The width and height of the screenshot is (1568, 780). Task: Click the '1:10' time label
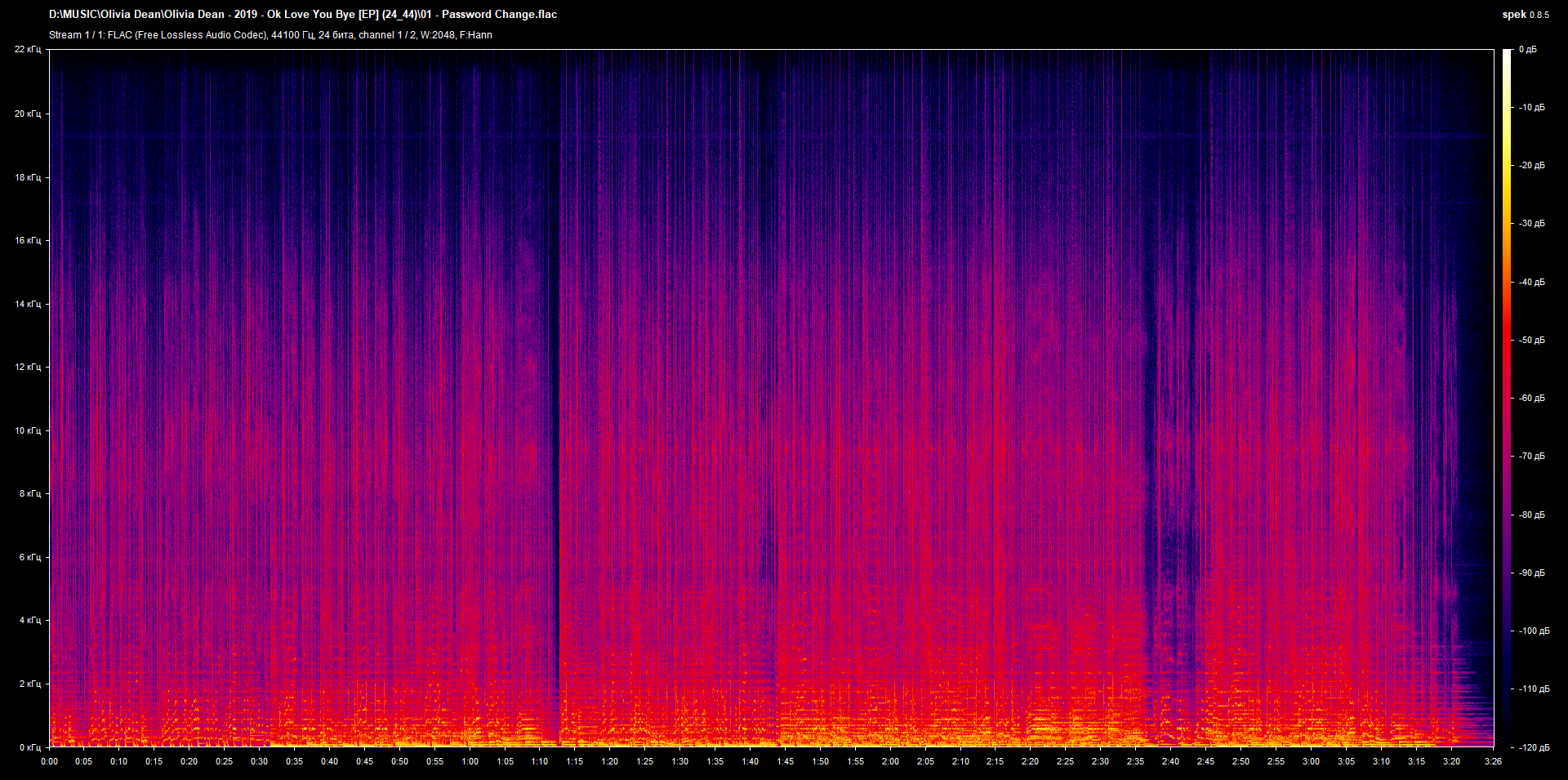point(540,761)
